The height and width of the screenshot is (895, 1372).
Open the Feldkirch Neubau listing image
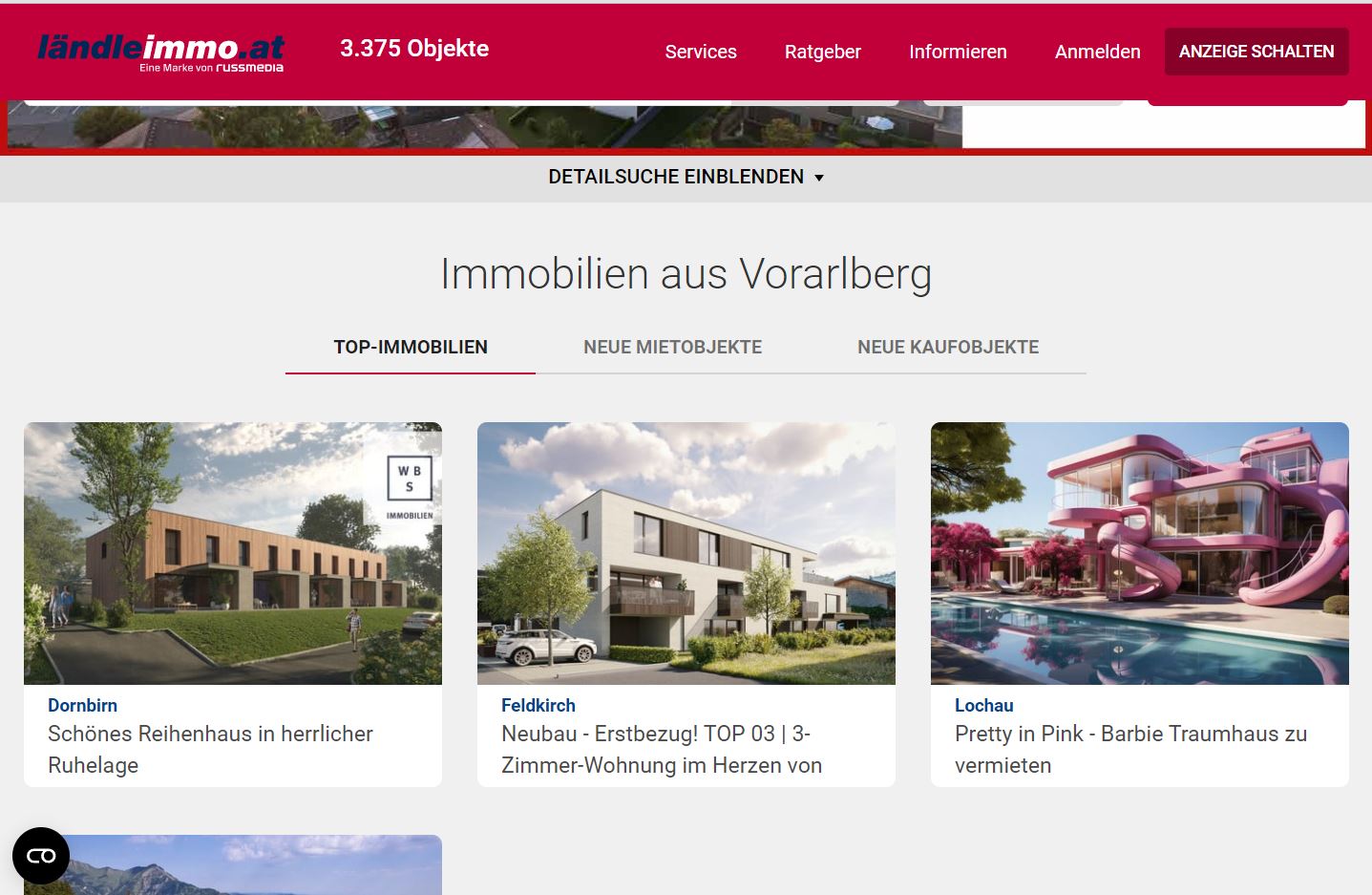point(686,553)
